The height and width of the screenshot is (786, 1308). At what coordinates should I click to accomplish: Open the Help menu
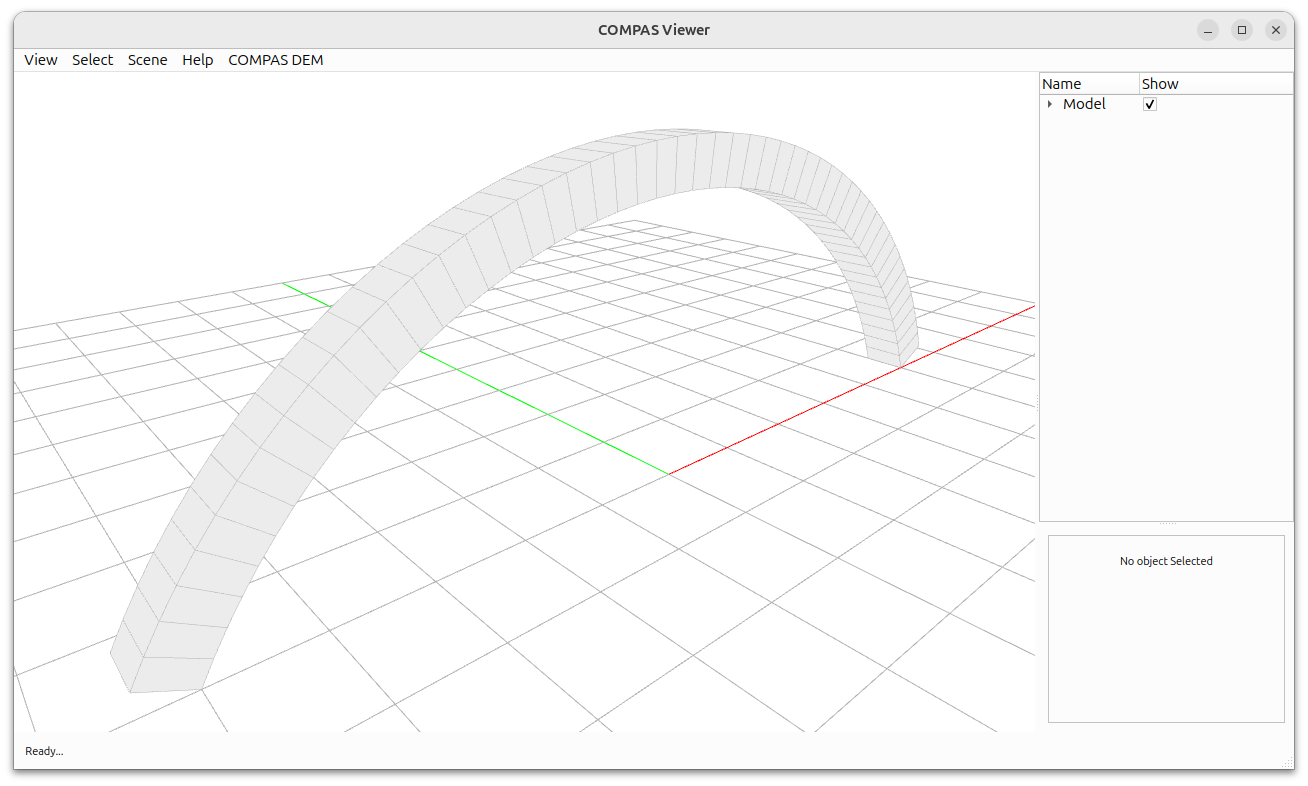pos(197,60)
